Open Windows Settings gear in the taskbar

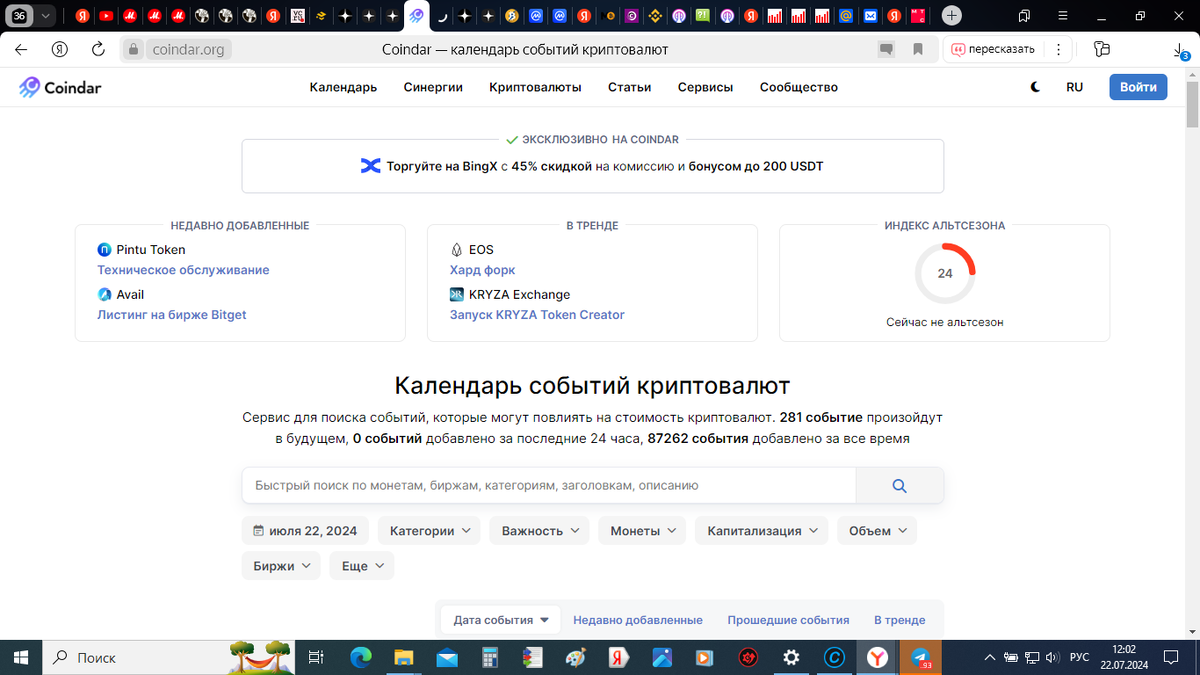point(791,657)
